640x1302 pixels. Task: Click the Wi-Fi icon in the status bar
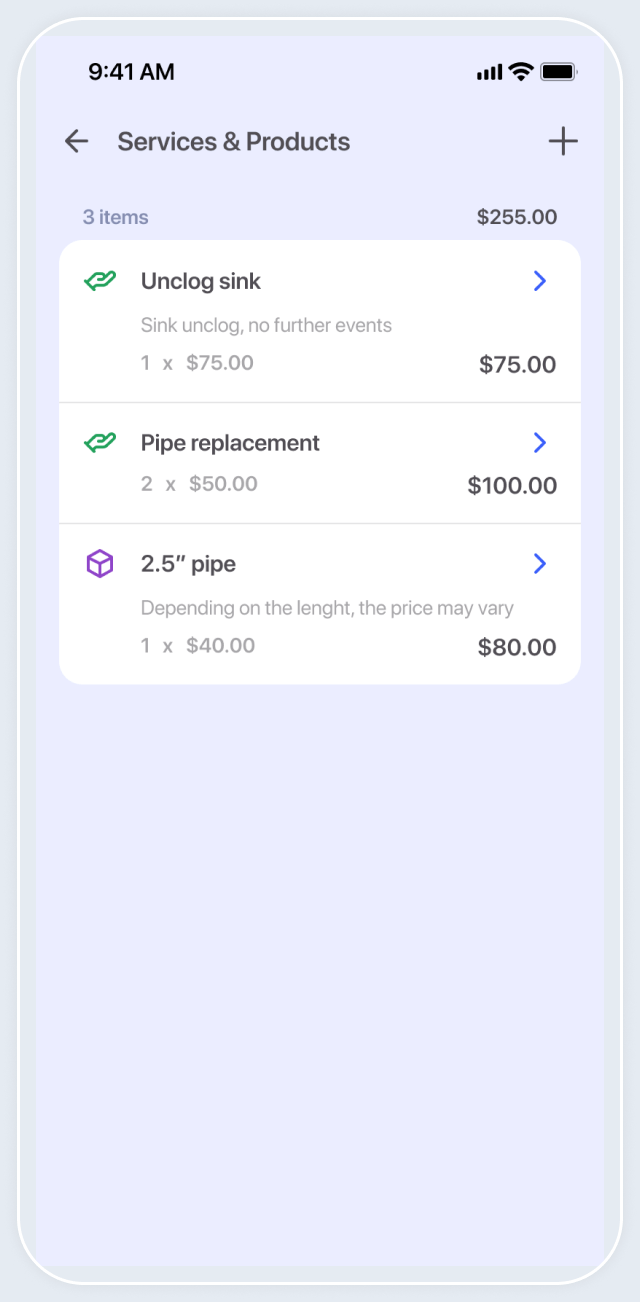click(x=521, y=71)
